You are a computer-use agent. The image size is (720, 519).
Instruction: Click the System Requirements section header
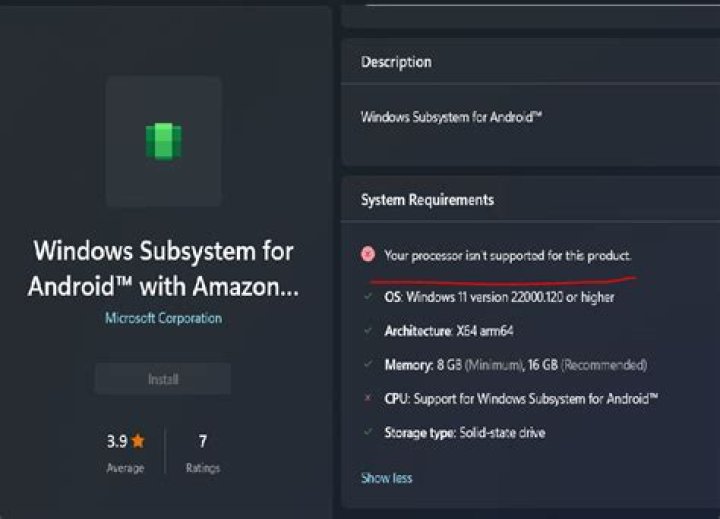click(427, 200)
